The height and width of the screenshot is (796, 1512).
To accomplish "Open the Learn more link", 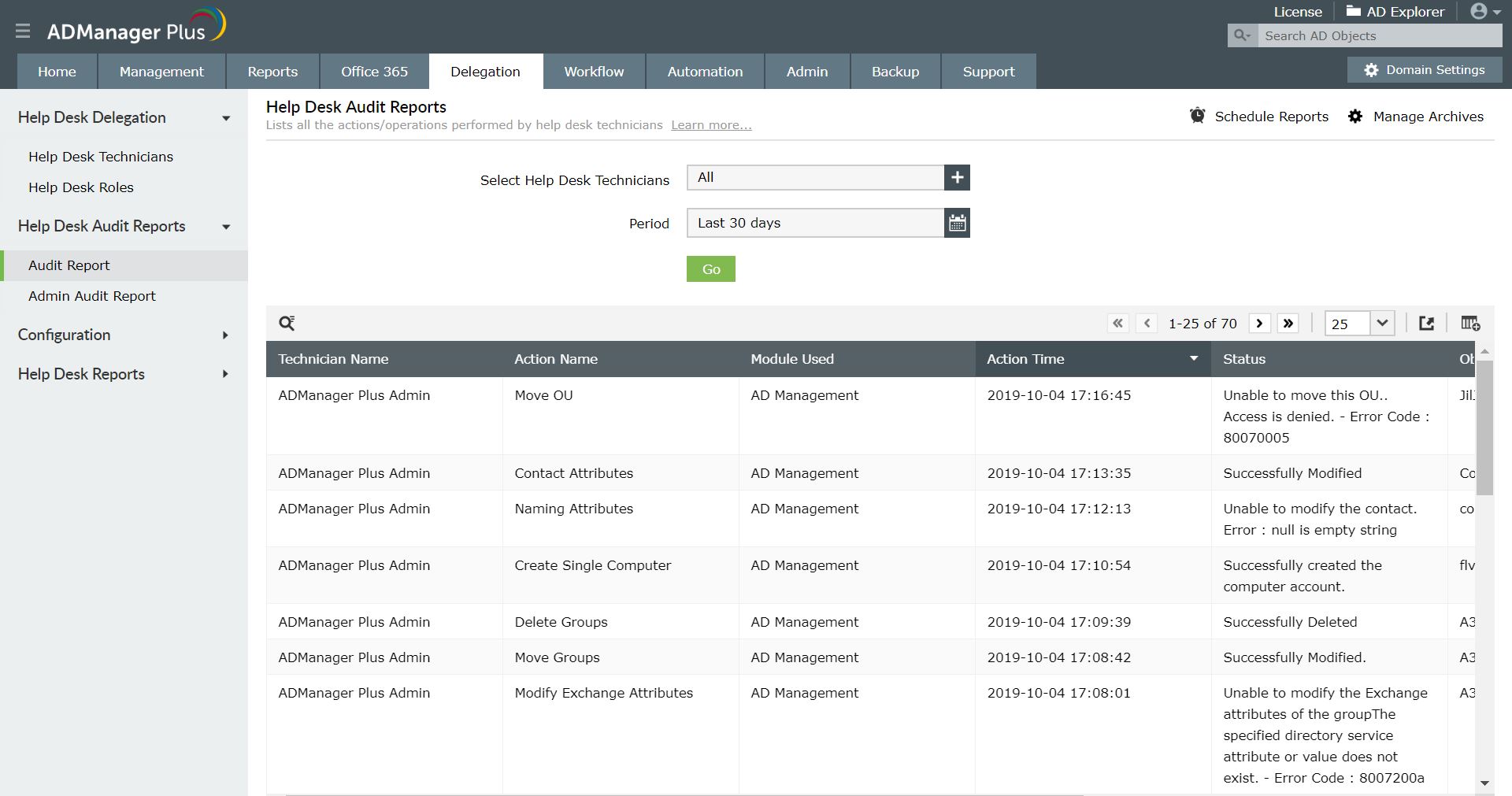I will point(711,125).
